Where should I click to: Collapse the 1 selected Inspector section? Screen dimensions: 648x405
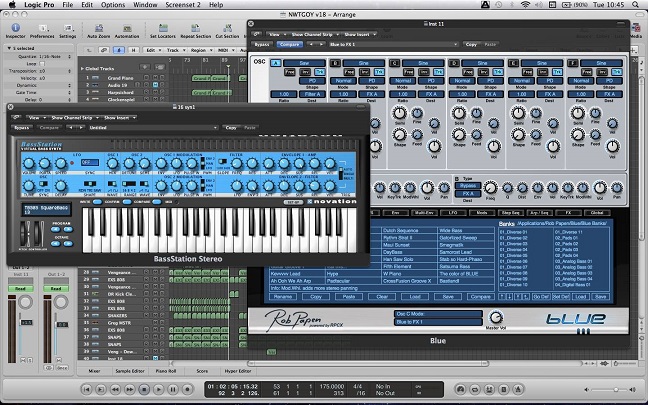[x=9, y=48]
